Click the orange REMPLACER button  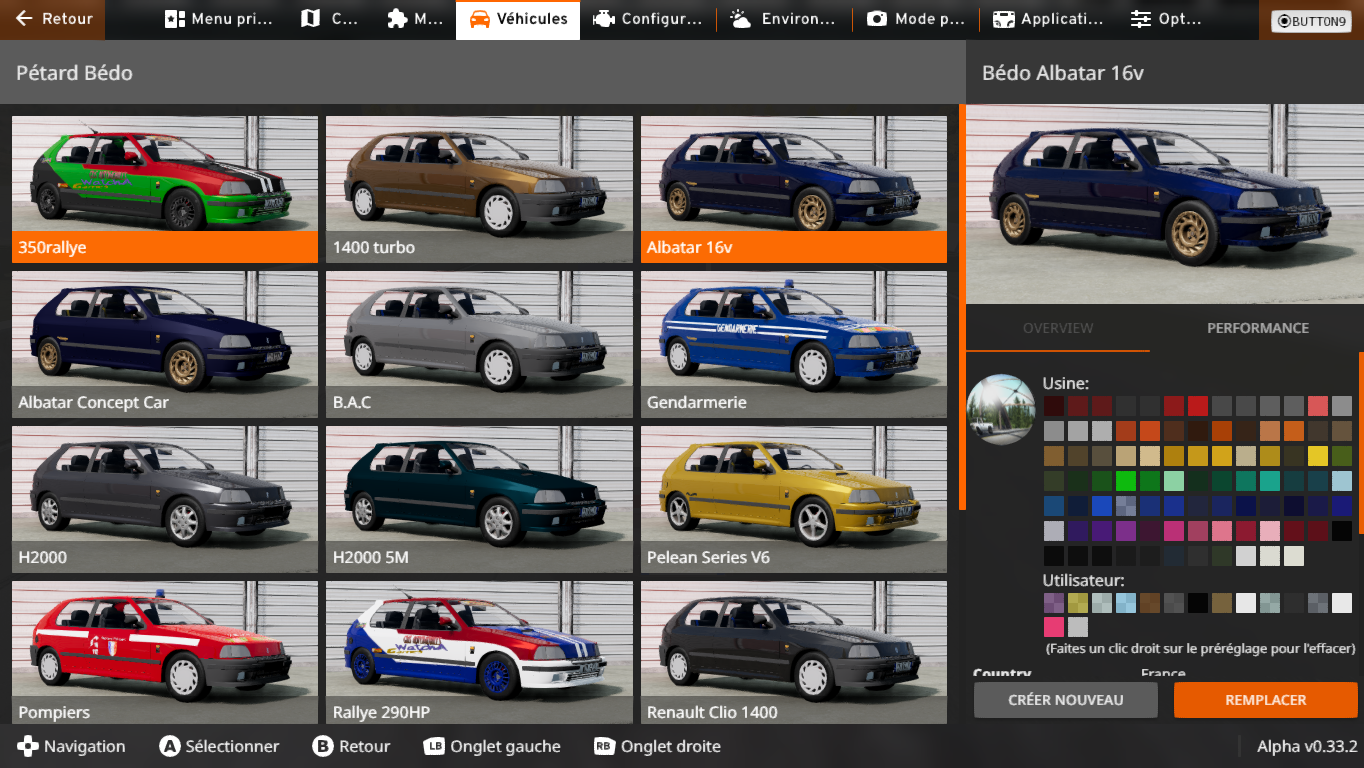click(1266, 700)
